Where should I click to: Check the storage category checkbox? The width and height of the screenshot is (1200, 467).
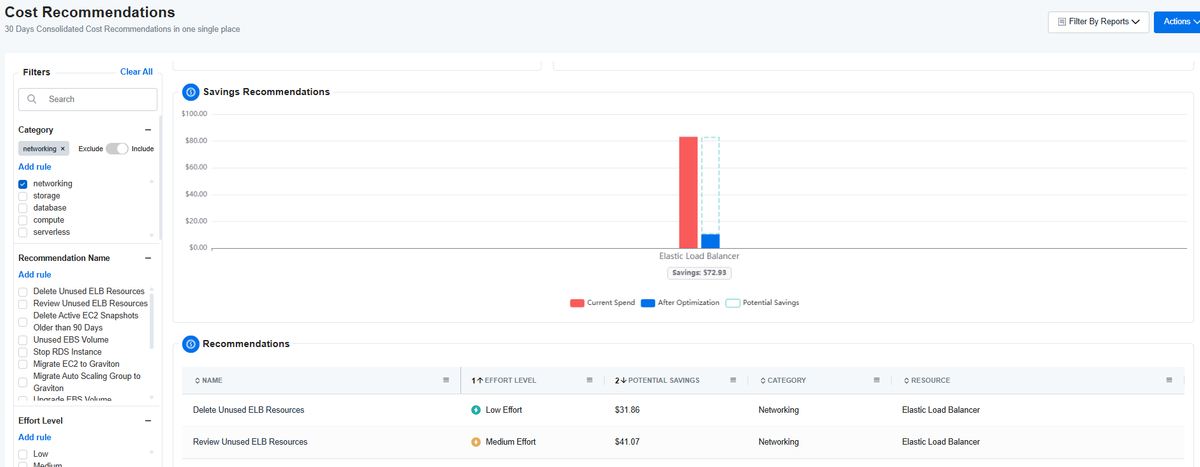[x=22, y=196]
